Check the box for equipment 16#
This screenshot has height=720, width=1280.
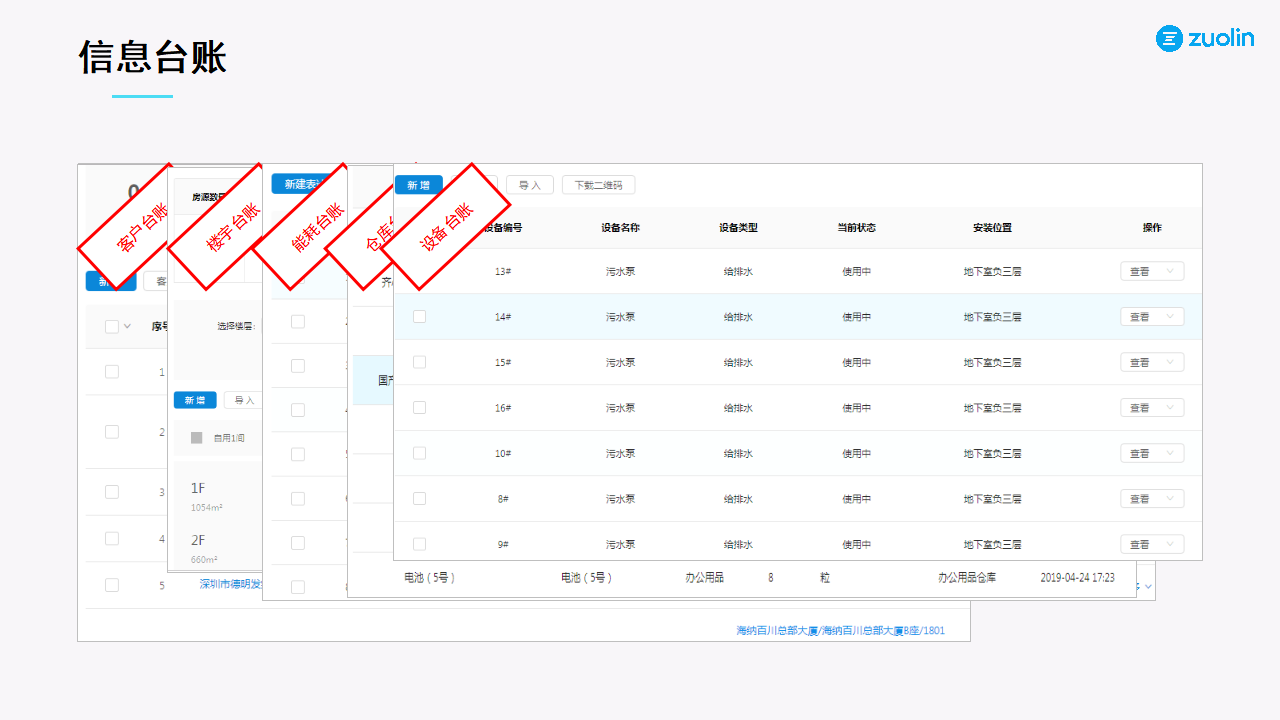(x=419, y=407)
